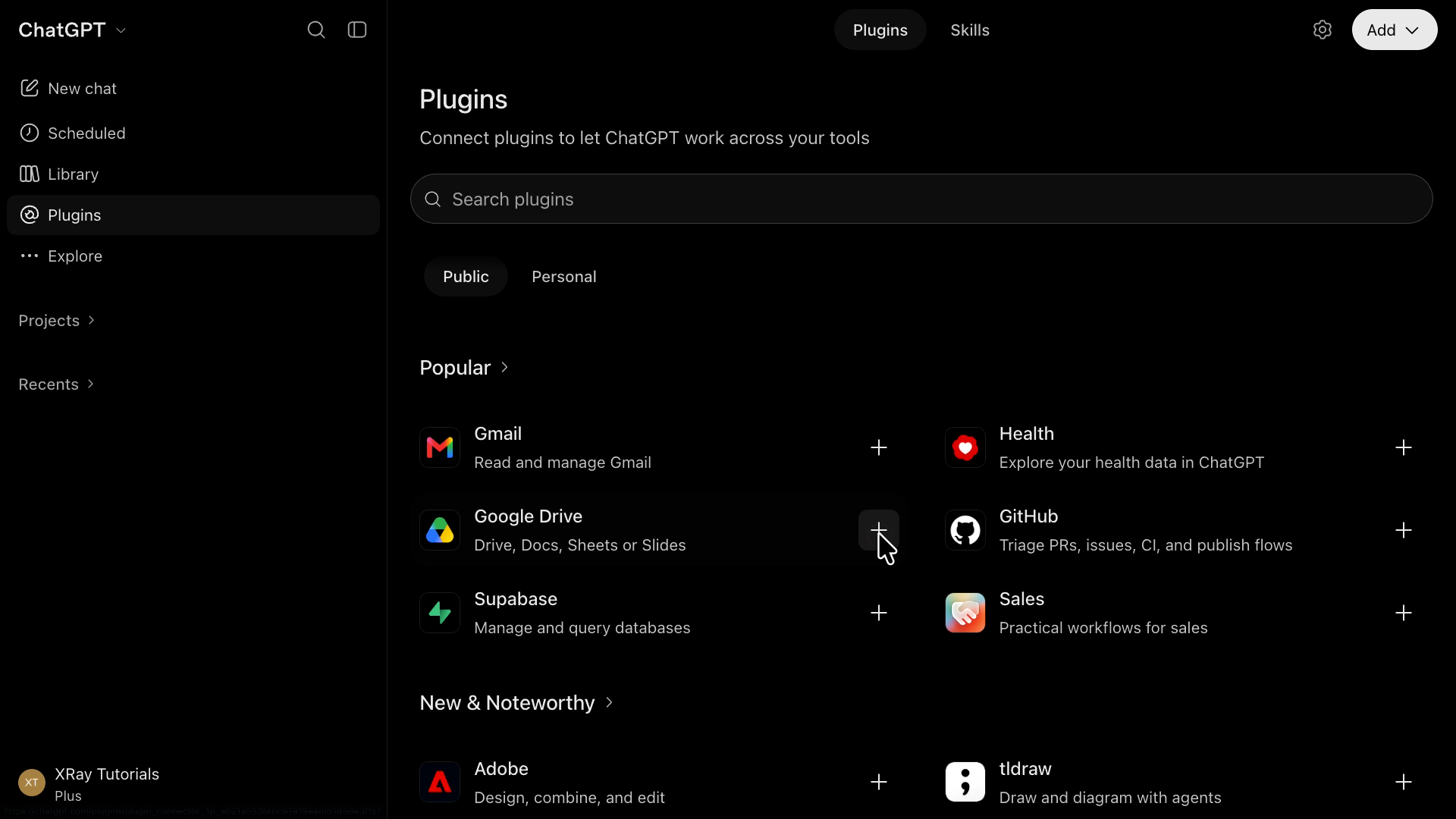This screenshot has height=819, width=1456.
Task: Switch to the Personal filter tab
Action: [564, 277]
